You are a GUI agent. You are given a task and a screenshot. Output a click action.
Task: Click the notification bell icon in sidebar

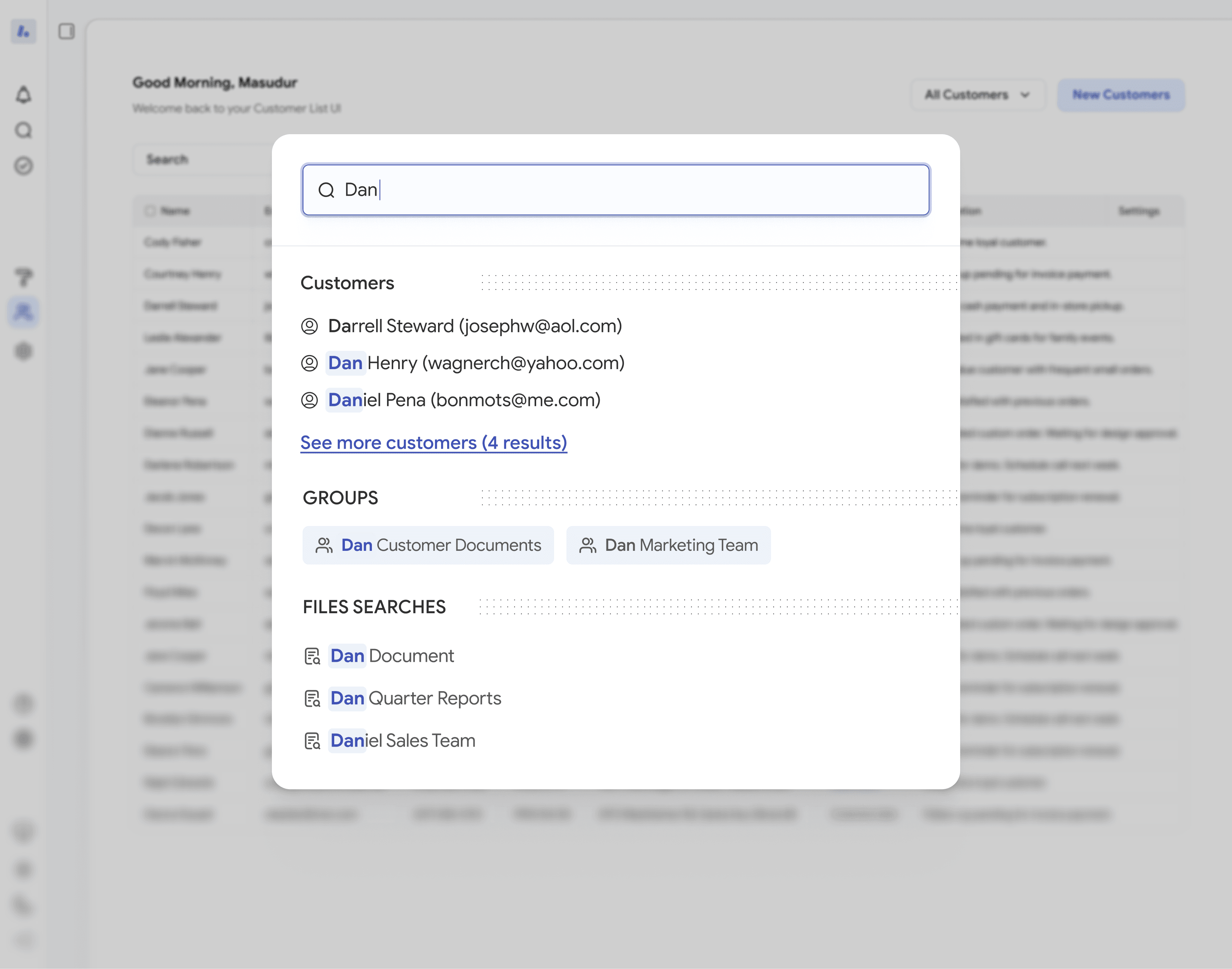click(23, 95)
